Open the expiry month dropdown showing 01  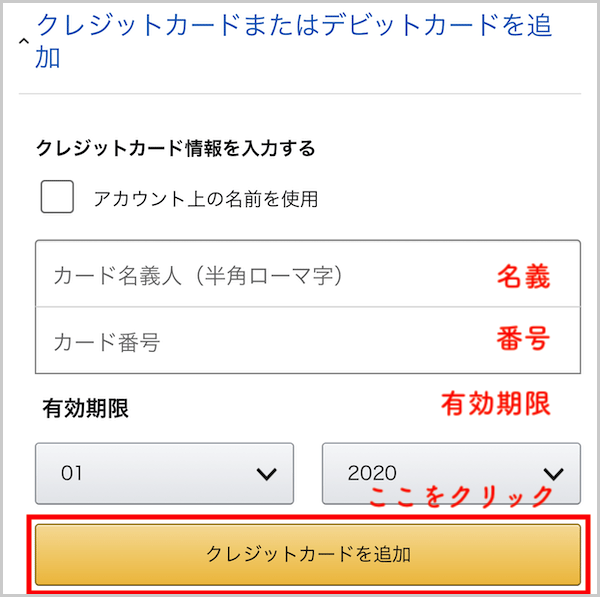tap(164, 473)
